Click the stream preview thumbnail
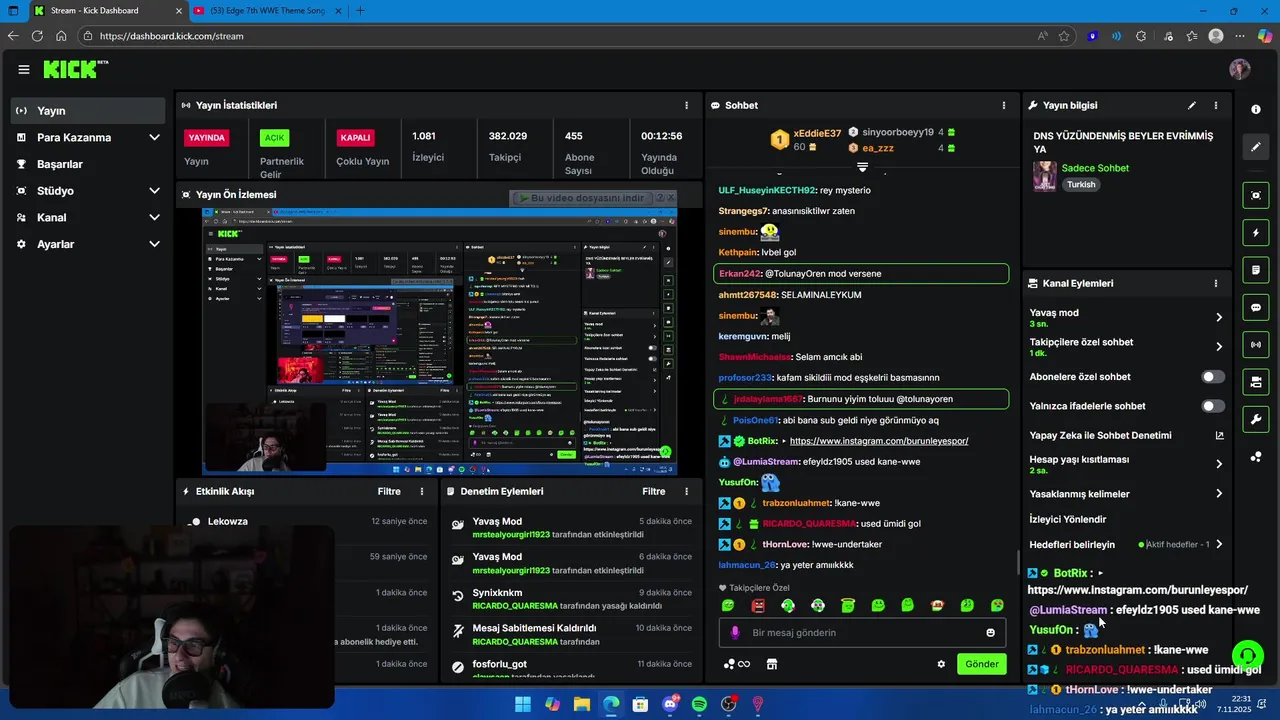Image resolution: width=1280 pixels, height=720 pixels. point(440,341)
